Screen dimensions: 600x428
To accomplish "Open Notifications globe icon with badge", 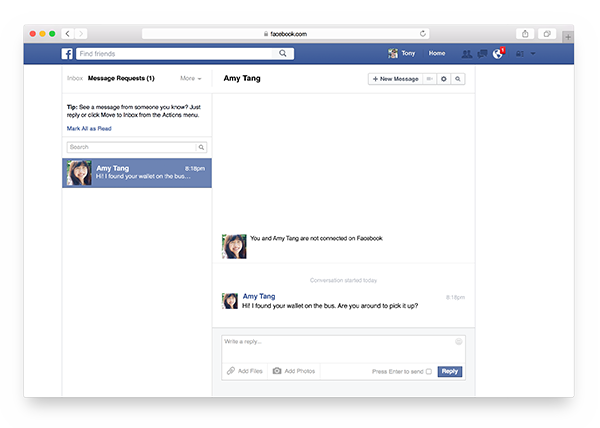I will [499, 54].
